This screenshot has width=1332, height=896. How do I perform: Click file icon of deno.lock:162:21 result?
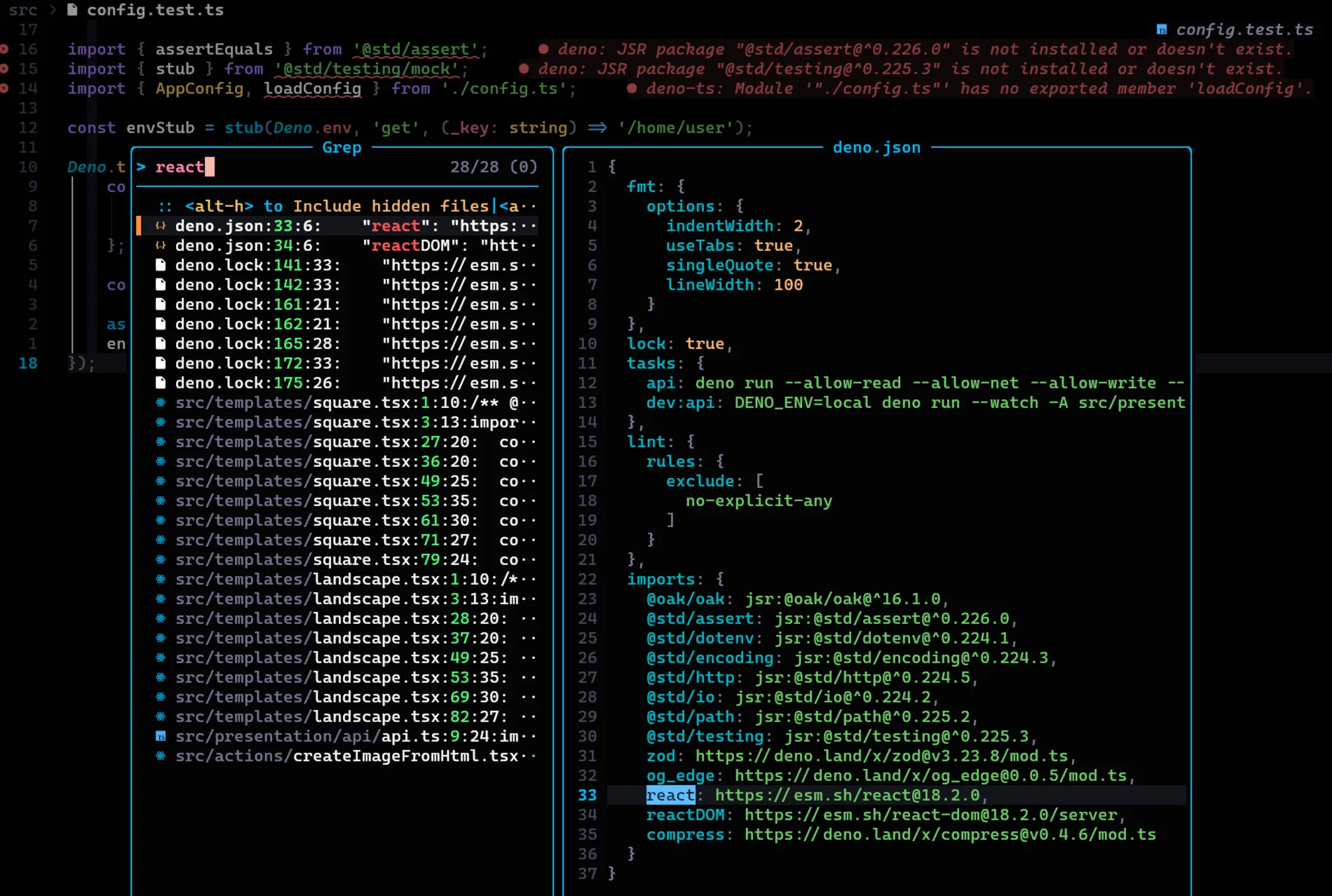[161, 324]
